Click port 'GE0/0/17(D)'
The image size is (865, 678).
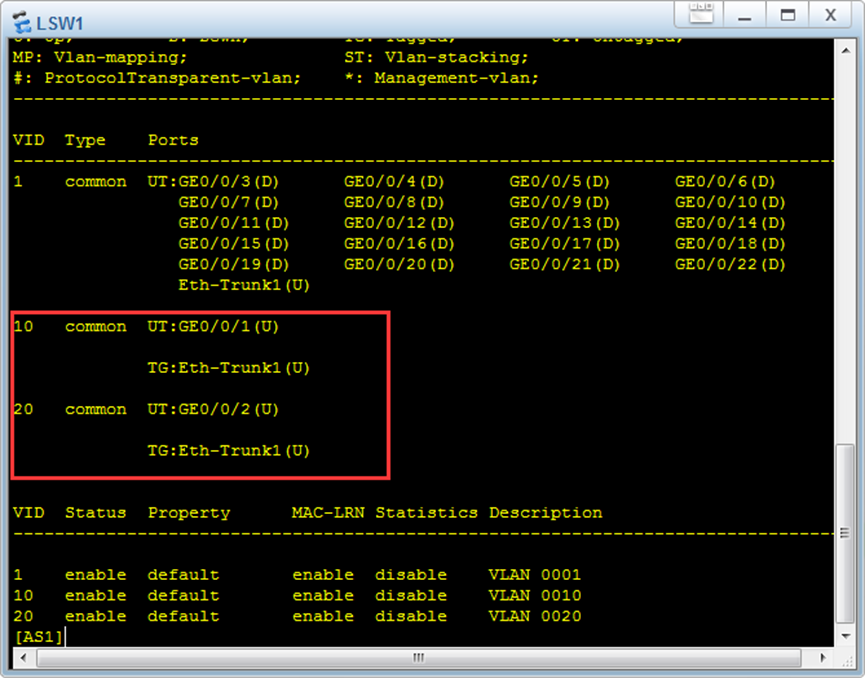pyautogui.click(x=565, y=244)
